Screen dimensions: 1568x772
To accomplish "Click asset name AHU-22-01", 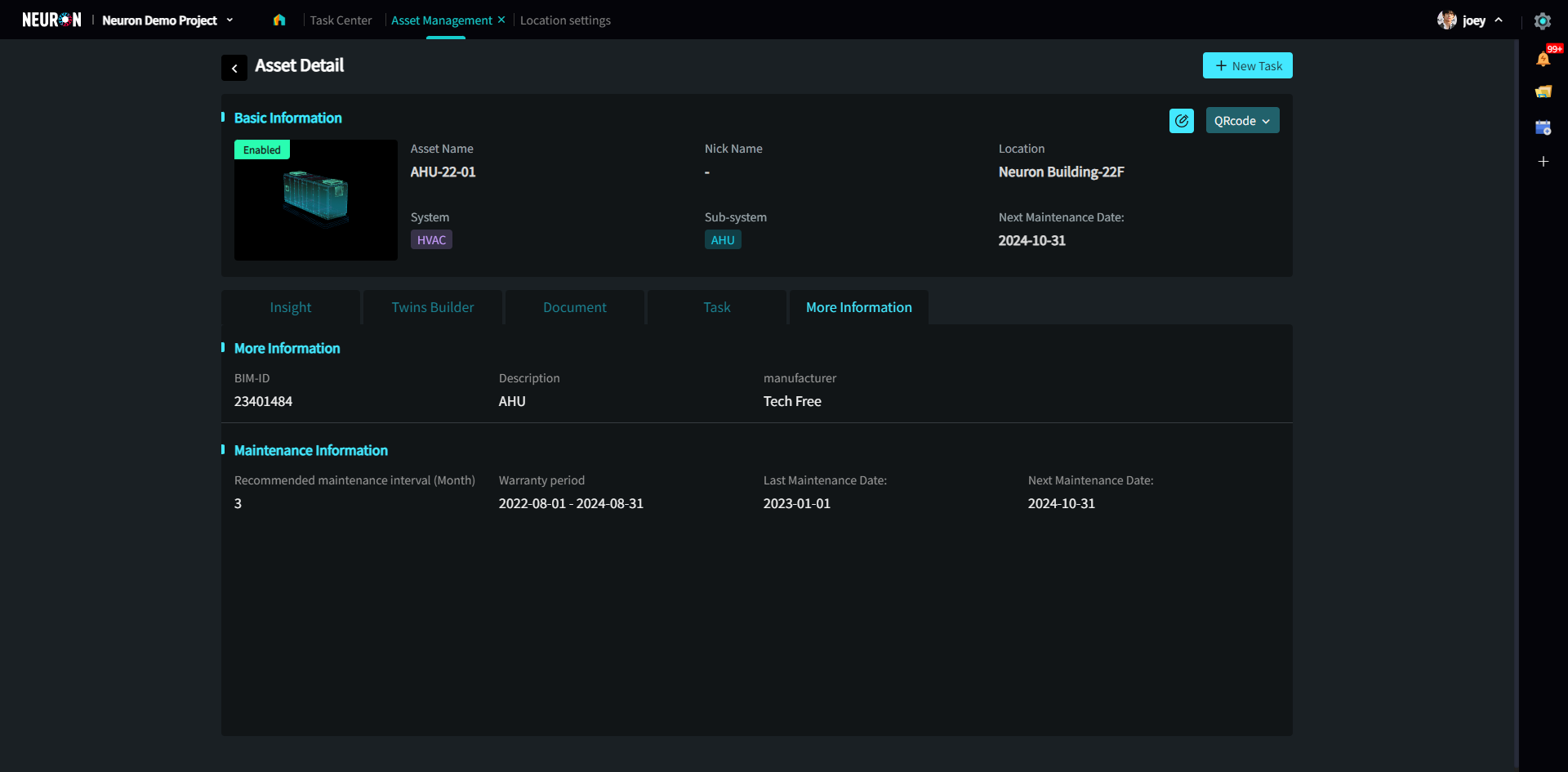I will (x=443, y=172).
